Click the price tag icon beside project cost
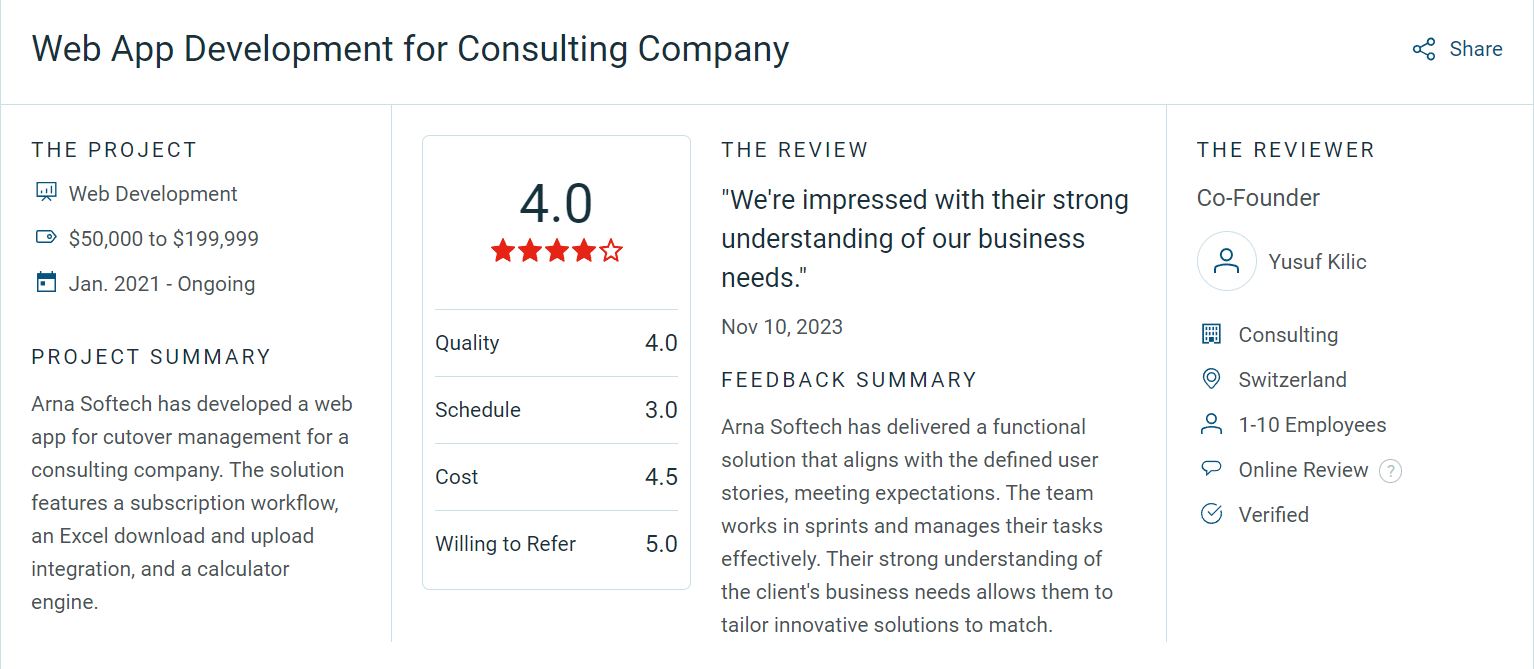The width and height of the screenshot is (1534, 669). click(44, 237)
